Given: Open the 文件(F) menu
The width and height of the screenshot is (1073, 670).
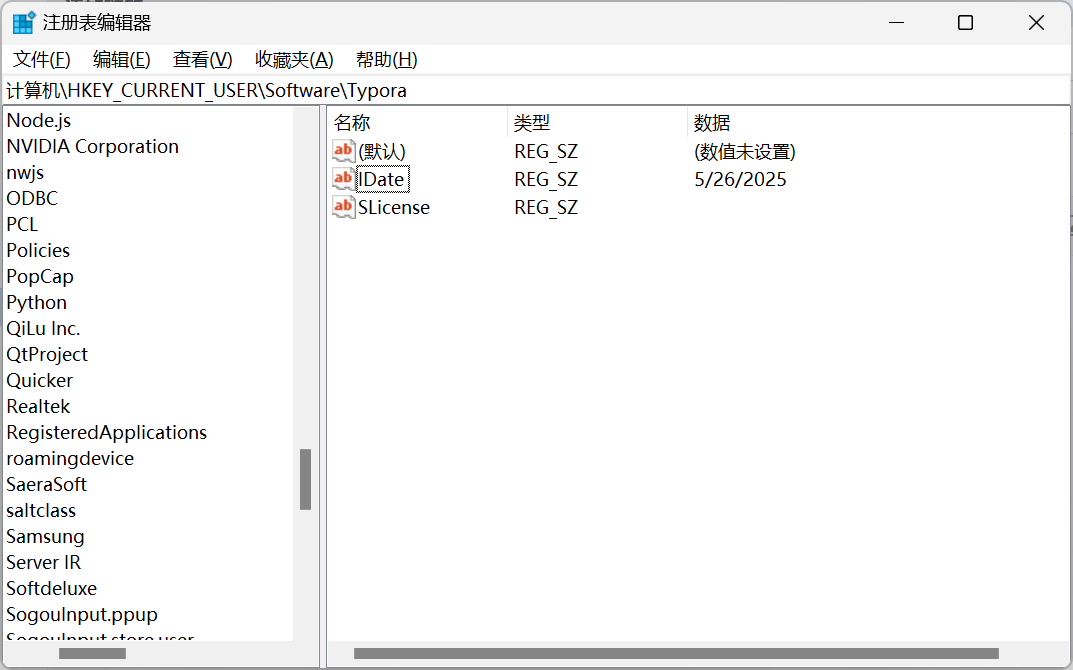Looking at the screenshot, I should (42, 60).
